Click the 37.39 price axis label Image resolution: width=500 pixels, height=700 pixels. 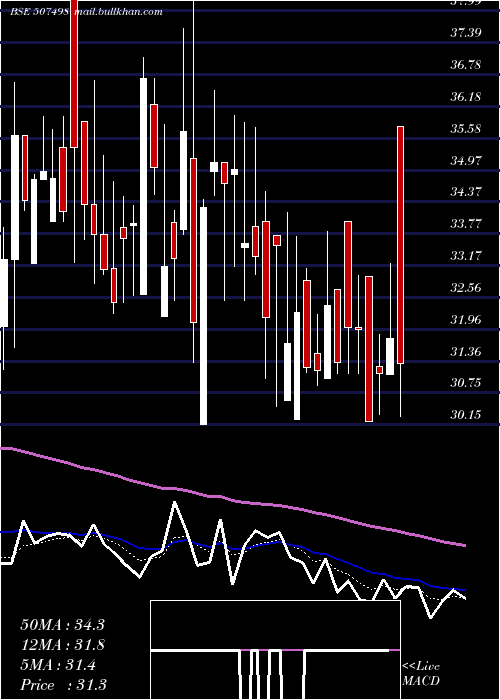click(465, 33)
